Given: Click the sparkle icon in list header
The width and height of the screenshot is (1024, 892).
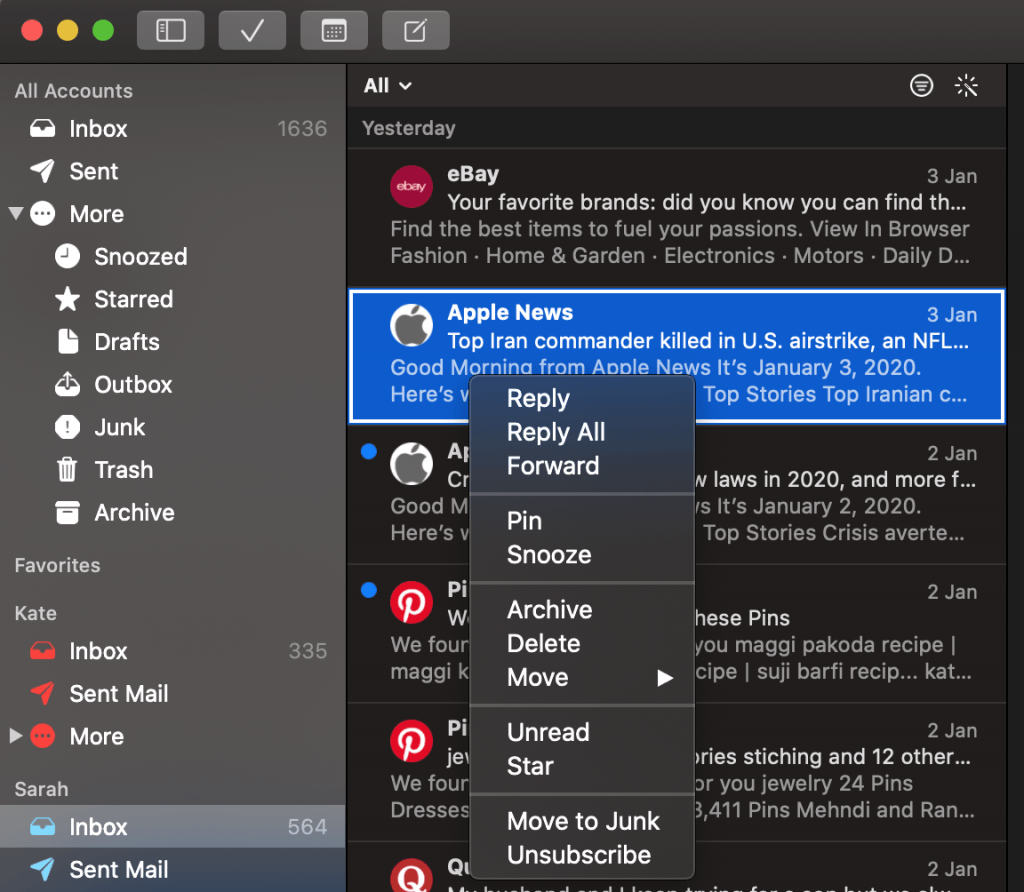Looking at the screenshot, I should coord(967,86).
